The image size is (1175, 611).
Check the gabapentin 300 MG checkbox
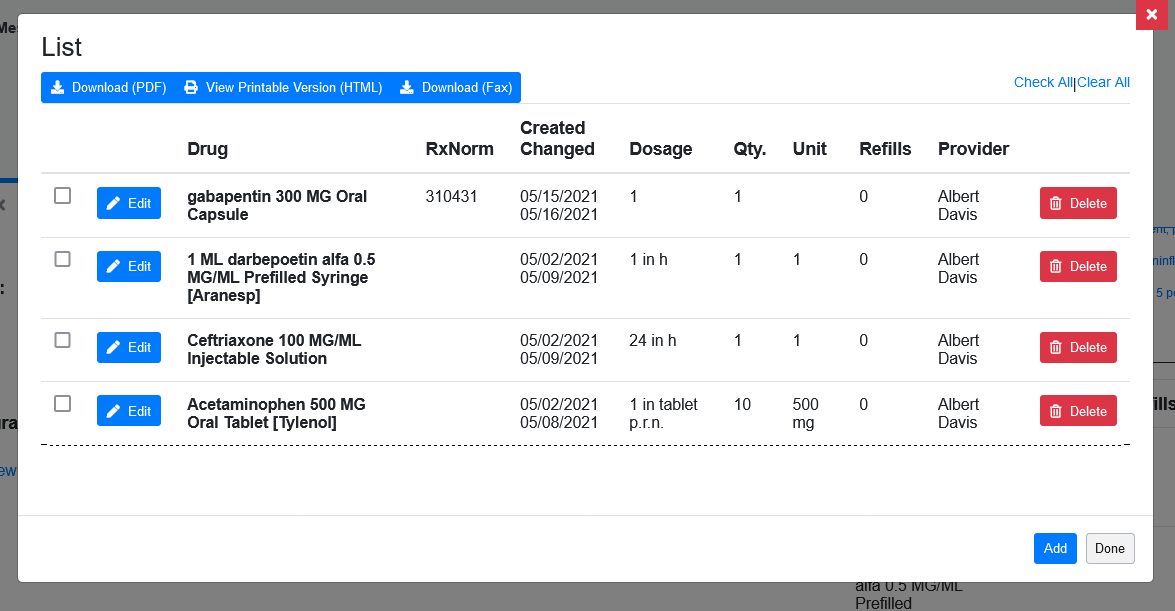point(63,196)
